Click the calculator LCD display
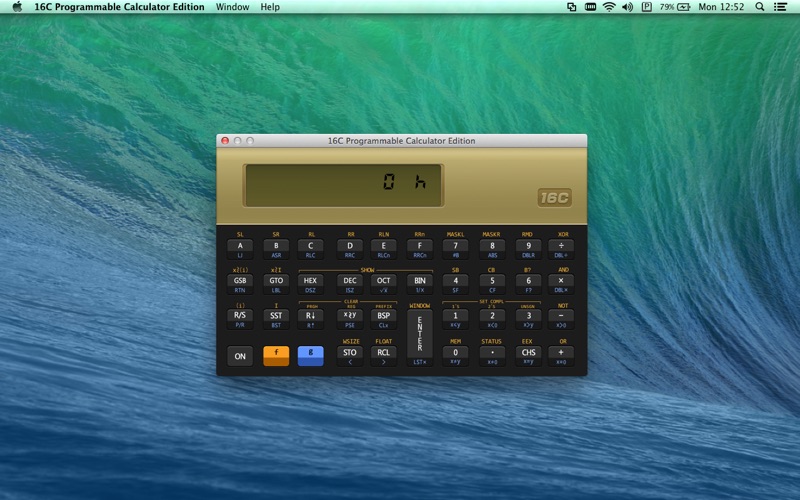 pos(343,186)
